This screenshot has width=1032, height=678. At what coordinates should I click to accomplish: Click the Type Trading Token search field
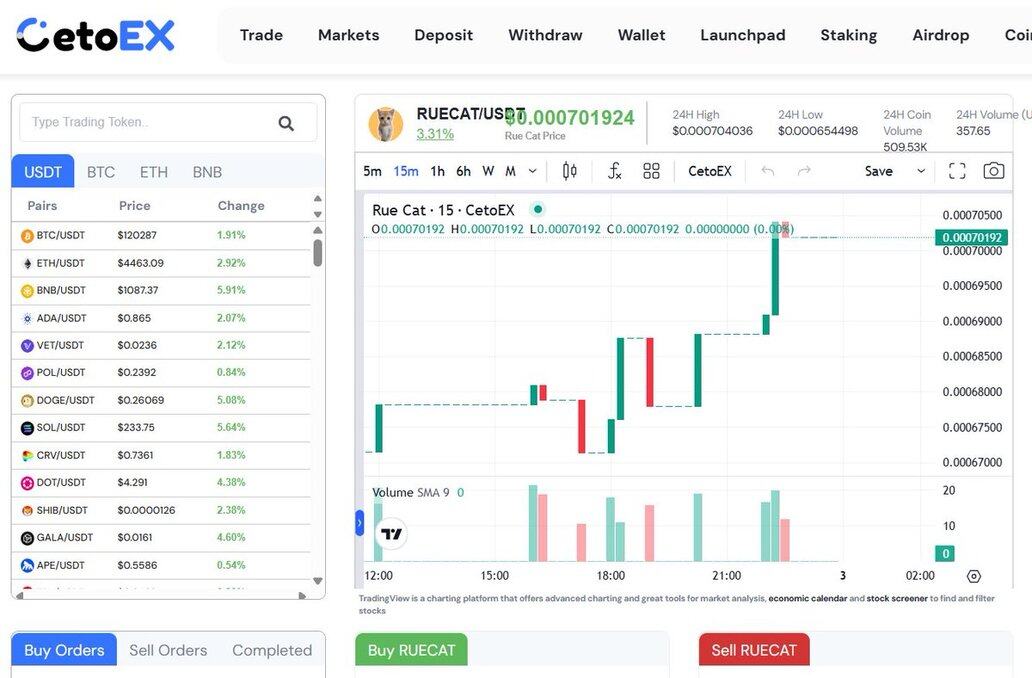click(x=145, y=122)
